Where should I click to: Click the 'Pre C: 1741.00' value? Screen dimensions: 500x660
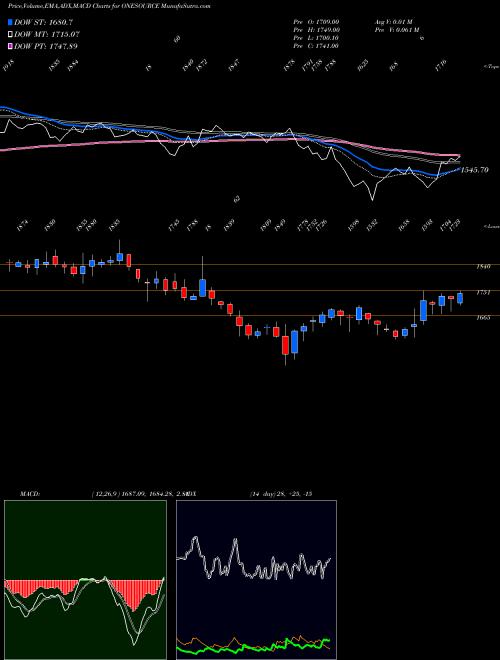coord(316,46)
